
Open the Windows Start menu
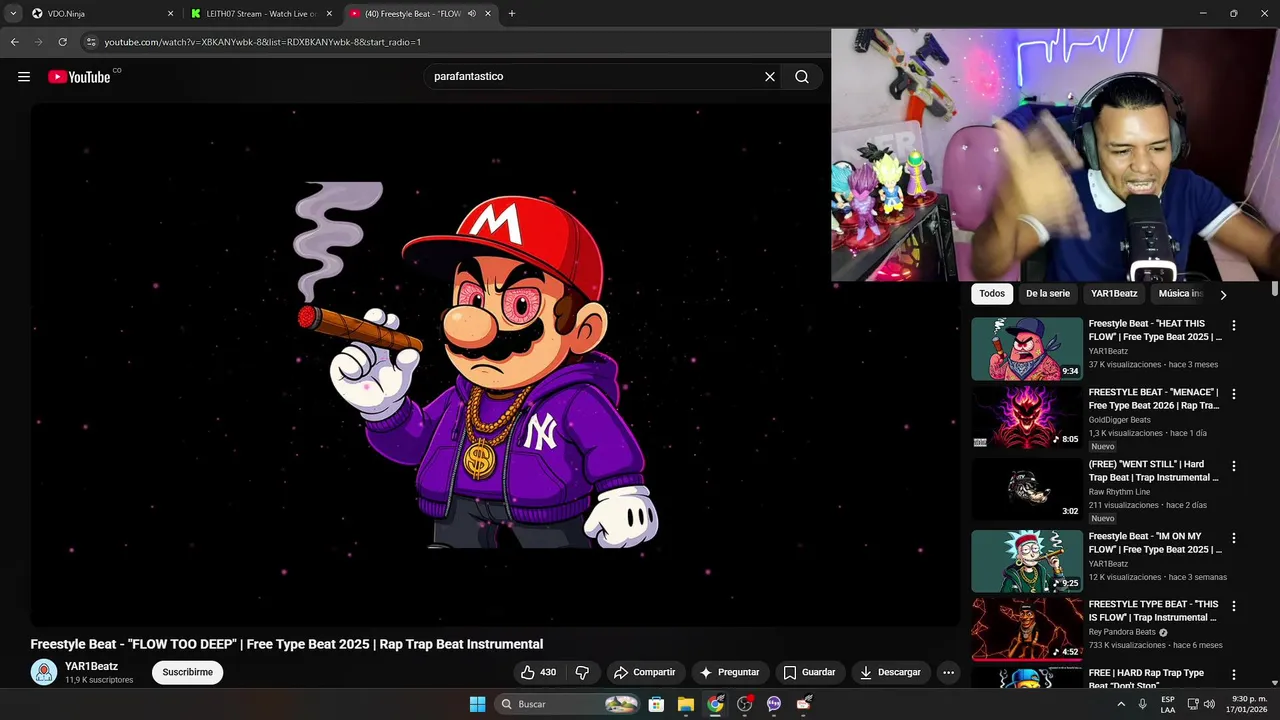(x=477, y=704)
